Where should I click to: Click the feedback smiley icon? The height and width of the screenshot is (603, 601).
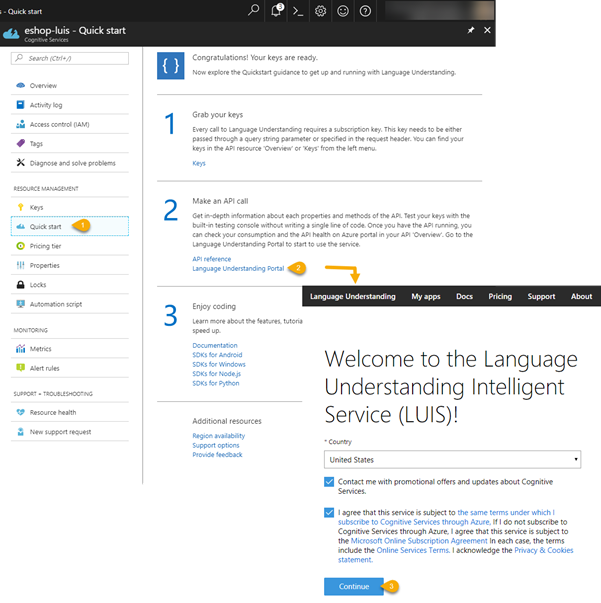(x=343, y=11)
